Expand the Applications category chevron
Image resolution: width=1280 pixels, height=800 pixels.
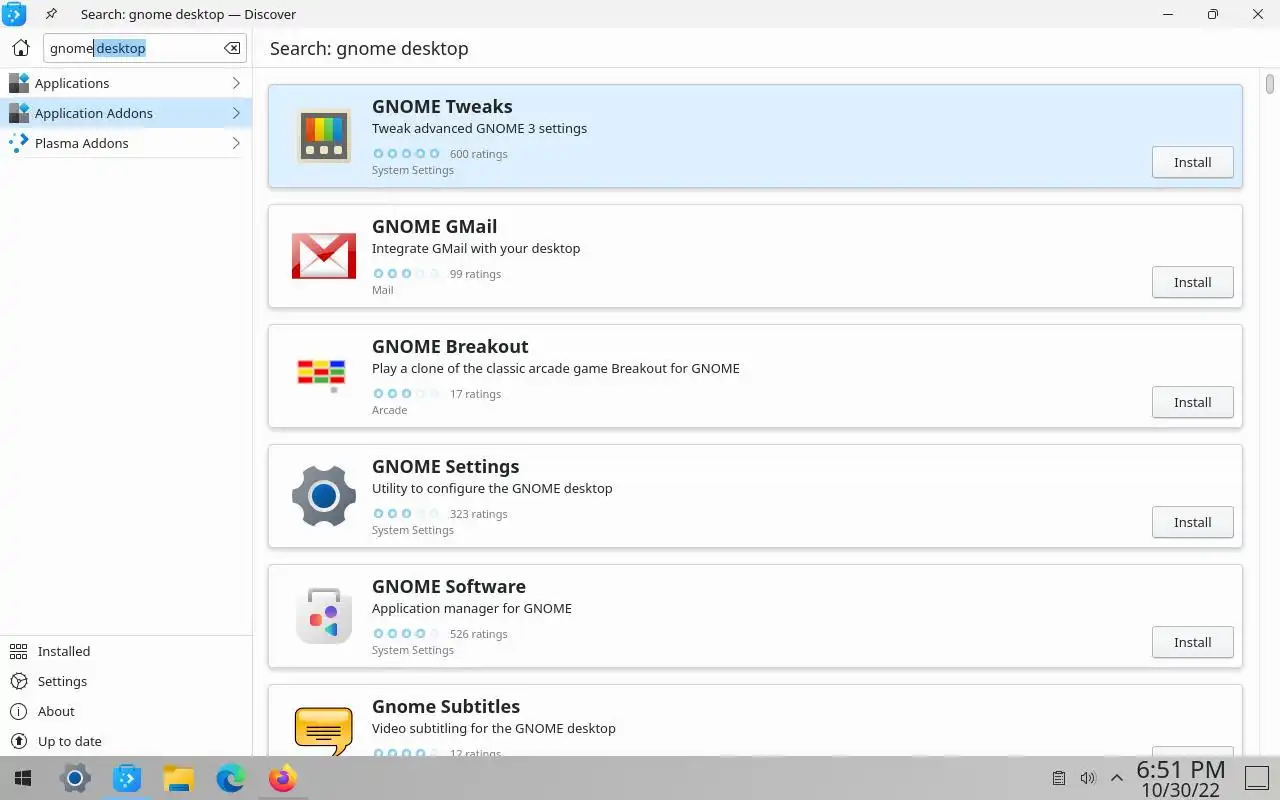236,83
